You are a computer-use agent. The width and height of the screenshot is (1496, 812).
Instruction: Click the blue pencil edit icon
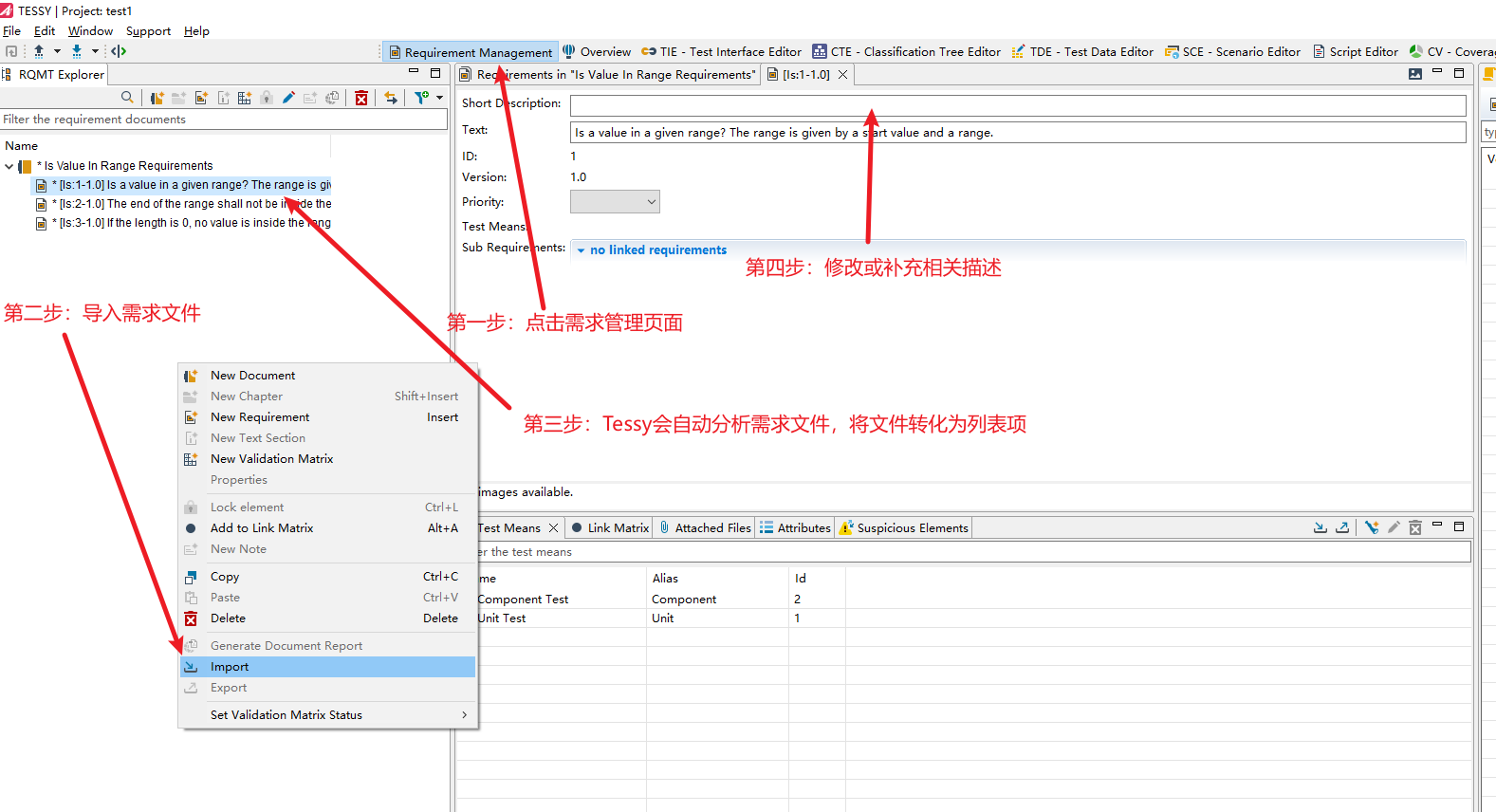[288, 97]
